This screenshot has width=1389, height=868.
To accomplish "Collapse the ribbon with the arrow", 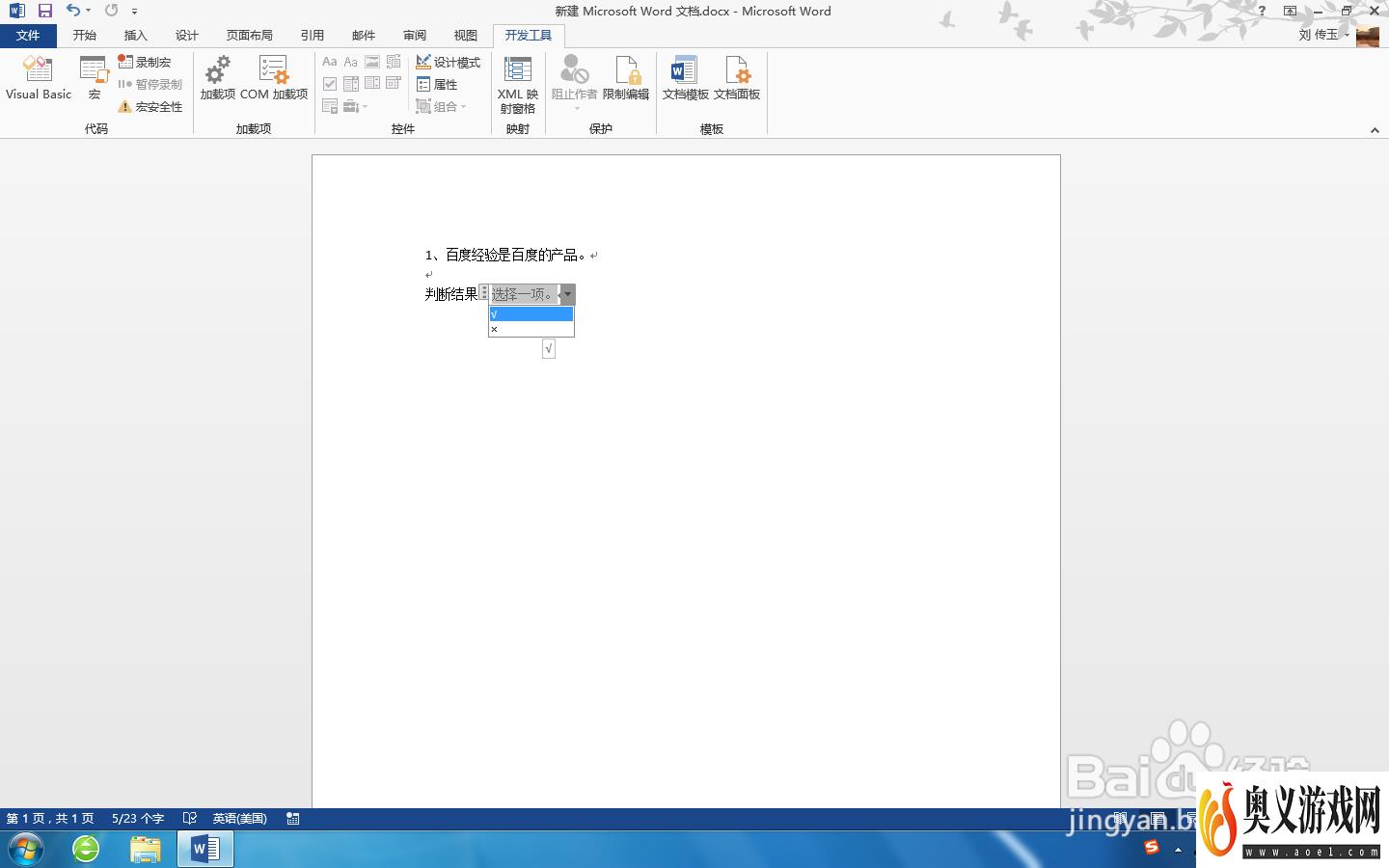I will point(1375,130).
